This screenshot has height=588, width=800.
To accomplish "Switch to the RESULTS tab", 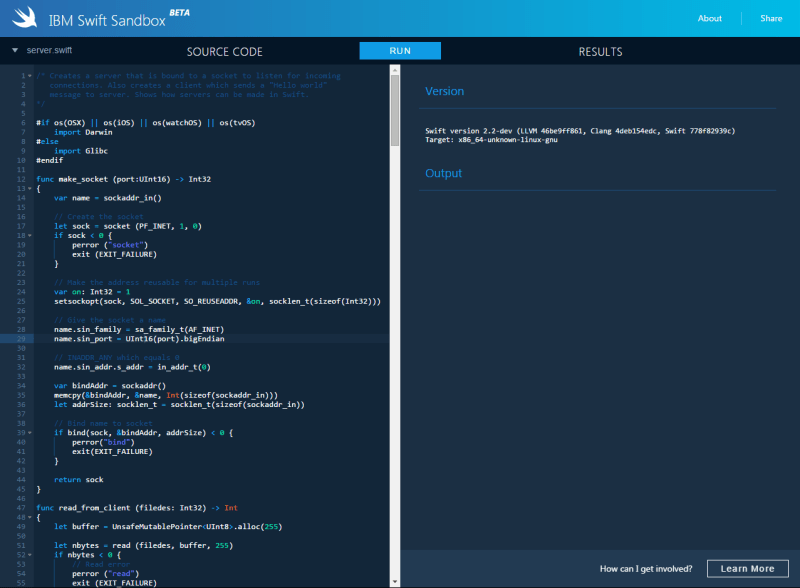I will 600,52.
